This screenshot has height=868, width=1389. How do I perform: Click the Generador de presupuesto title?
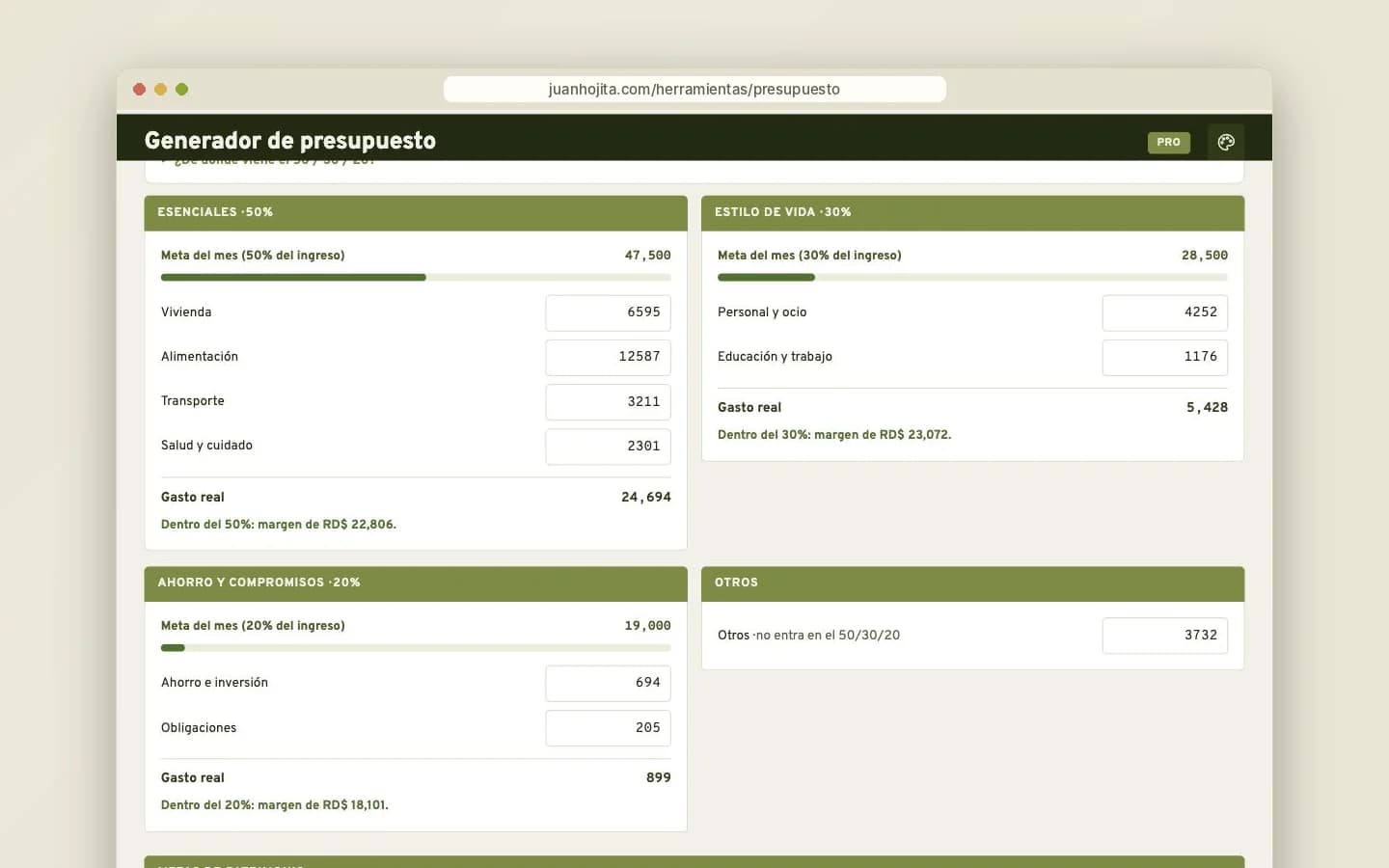[x=290, y=141]
